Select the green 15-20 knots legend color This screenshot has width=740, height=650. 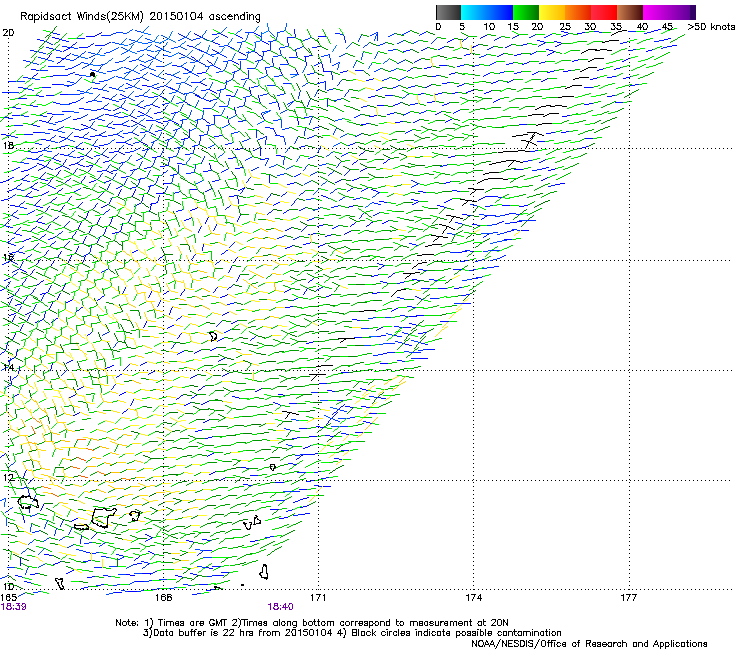click(526, 12)
